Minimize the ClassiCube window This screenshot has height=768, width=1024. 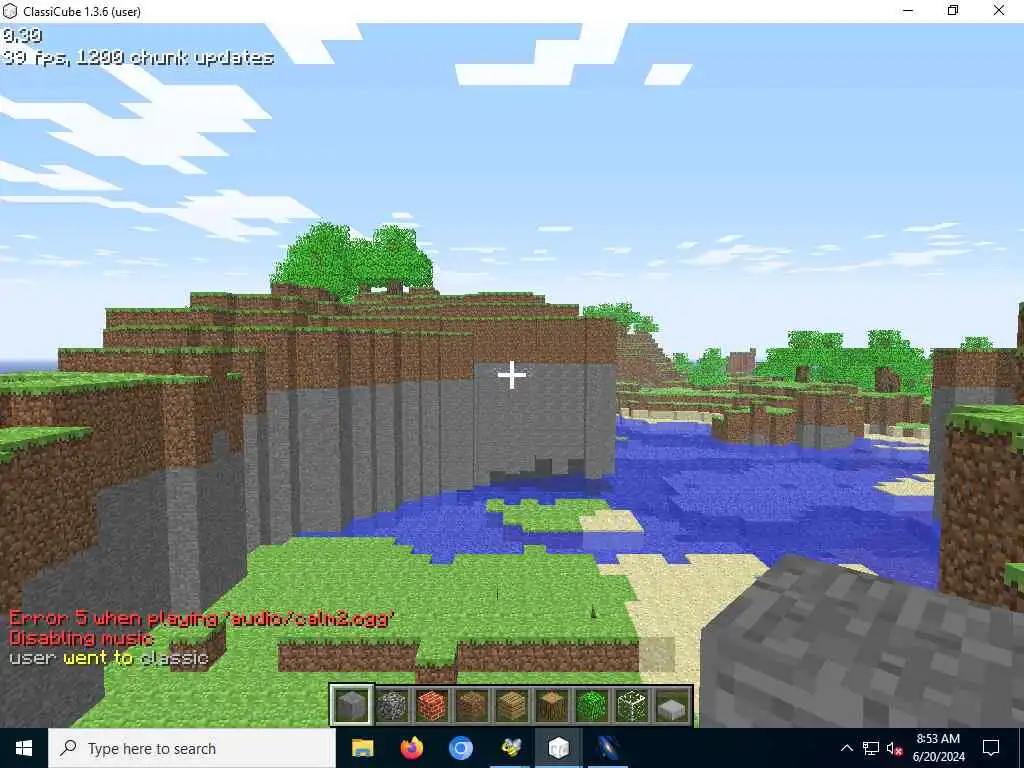coord(908,10)
